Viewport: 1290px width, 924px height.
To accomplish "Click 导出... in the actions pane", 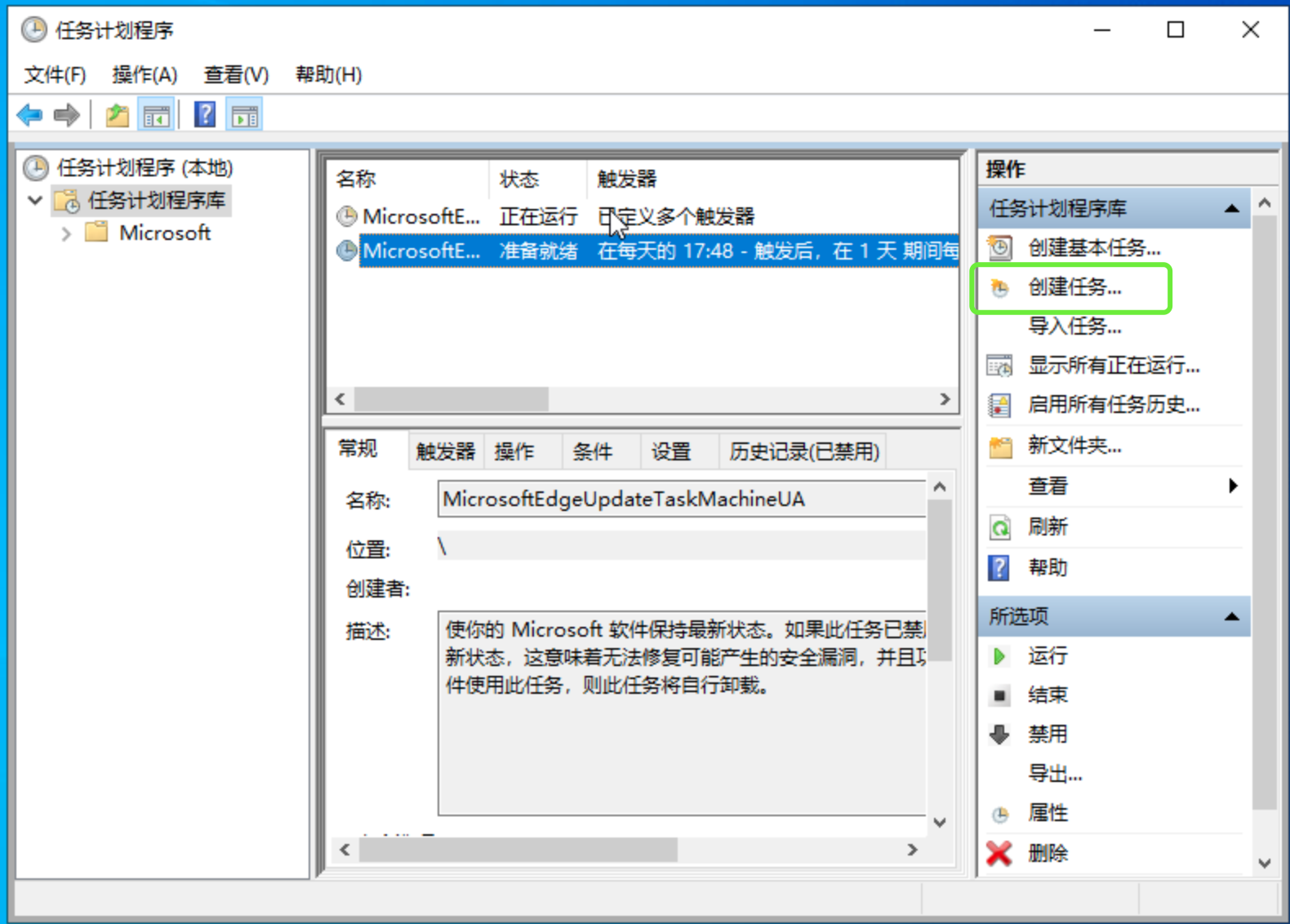I will (1055, 774).
